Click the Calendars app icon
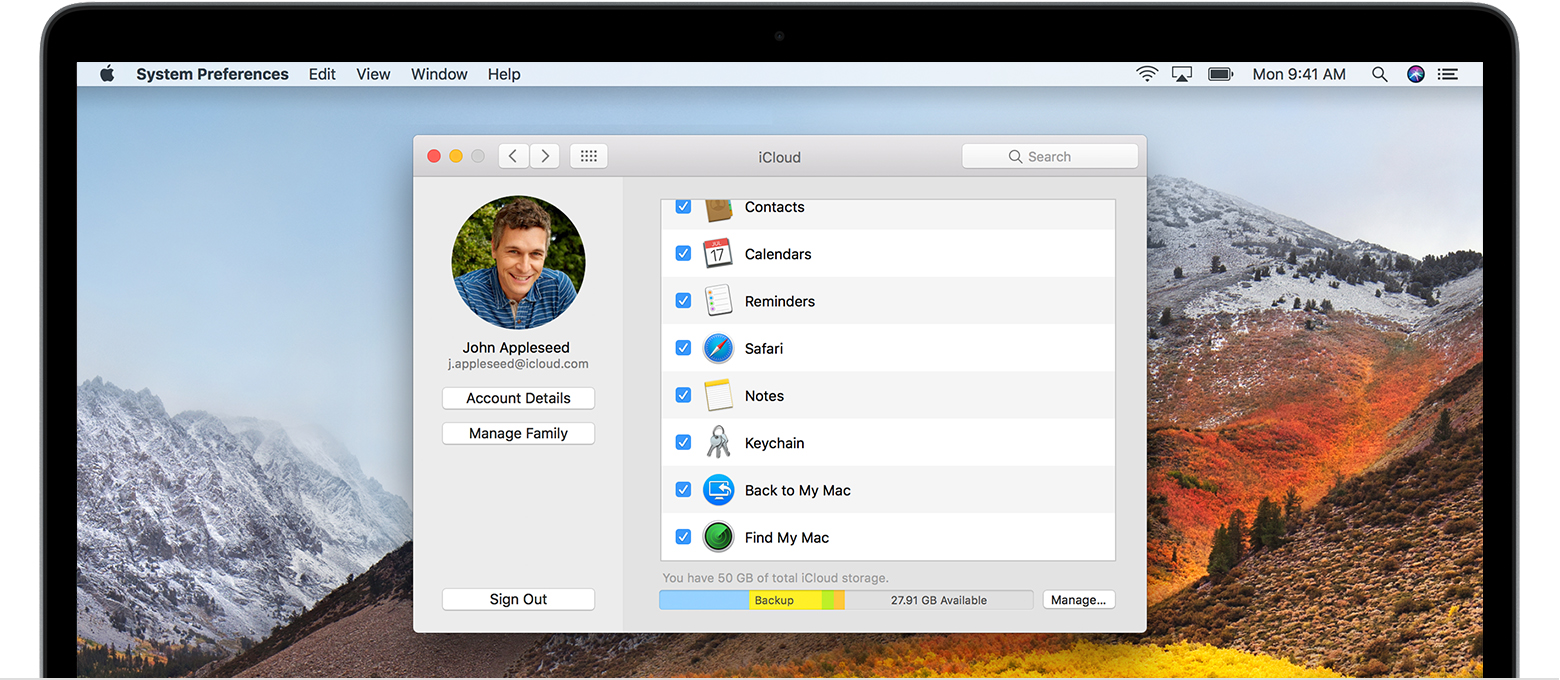Image resolution: width=1560 pixels, height=680 pixels. pyautogui.click(x=718, y=254)
